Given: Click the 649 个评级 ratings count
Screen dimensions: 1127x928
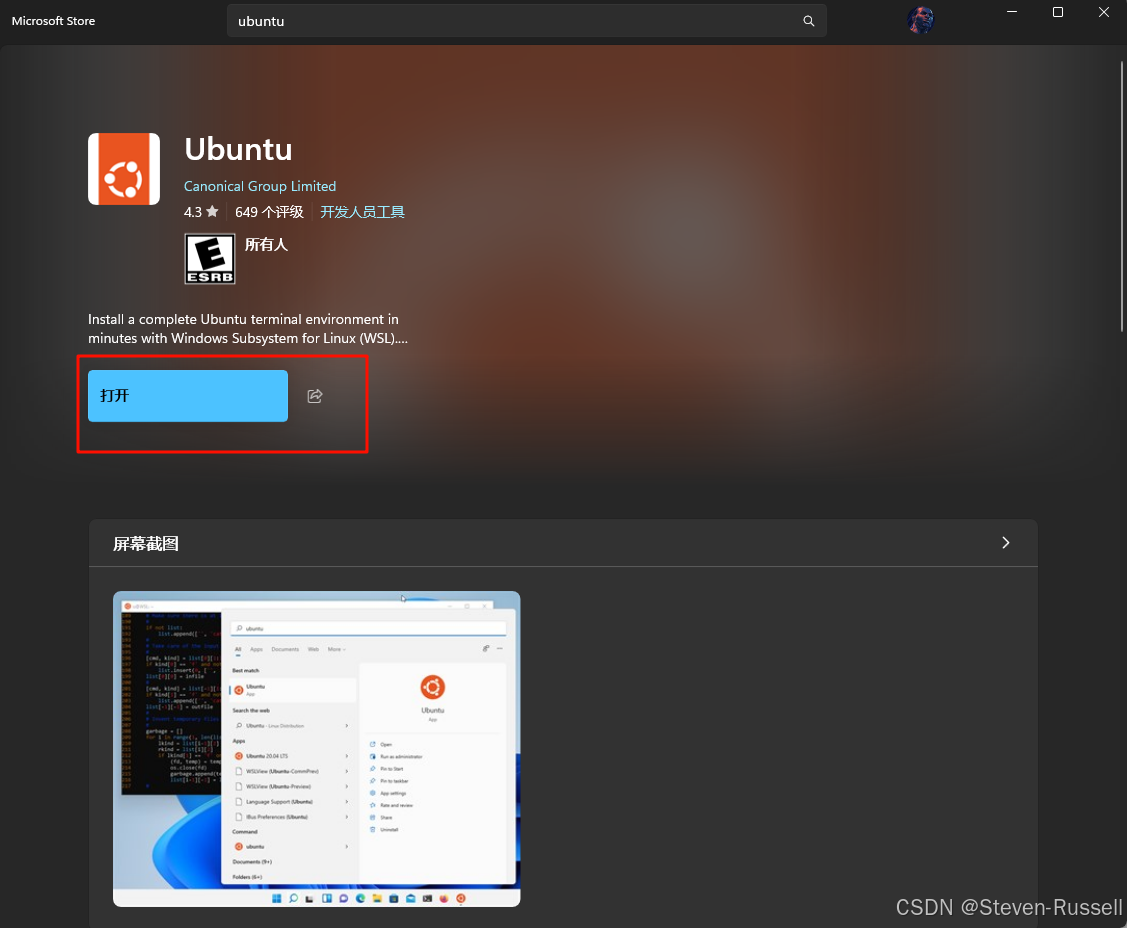Looking at the screenshot, I should point(269,212).
